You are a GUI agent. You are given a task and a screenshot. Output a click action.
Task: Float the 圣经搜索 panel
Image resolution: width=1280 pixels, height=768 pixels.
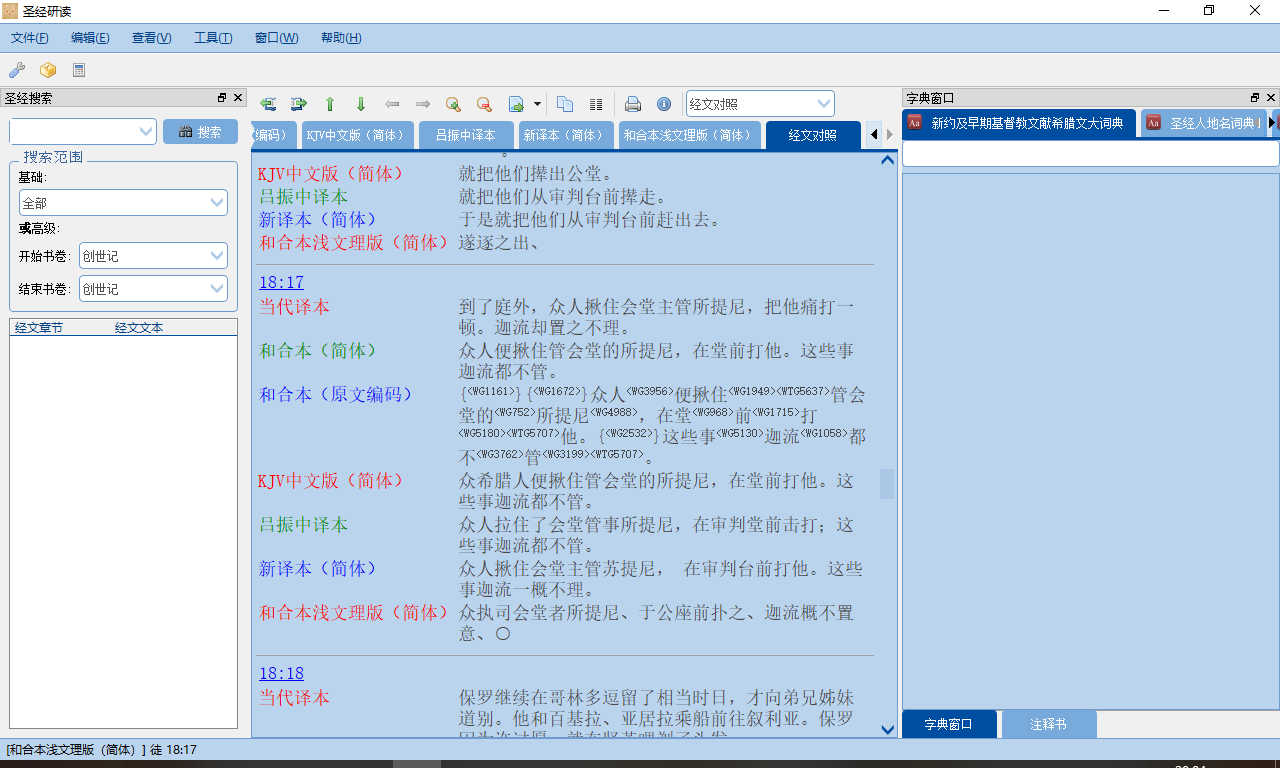pos(222,98)
